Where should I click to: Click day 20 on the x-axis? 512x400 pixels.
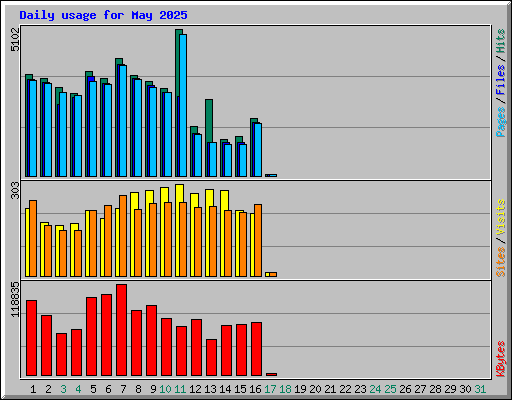point(315,389)
